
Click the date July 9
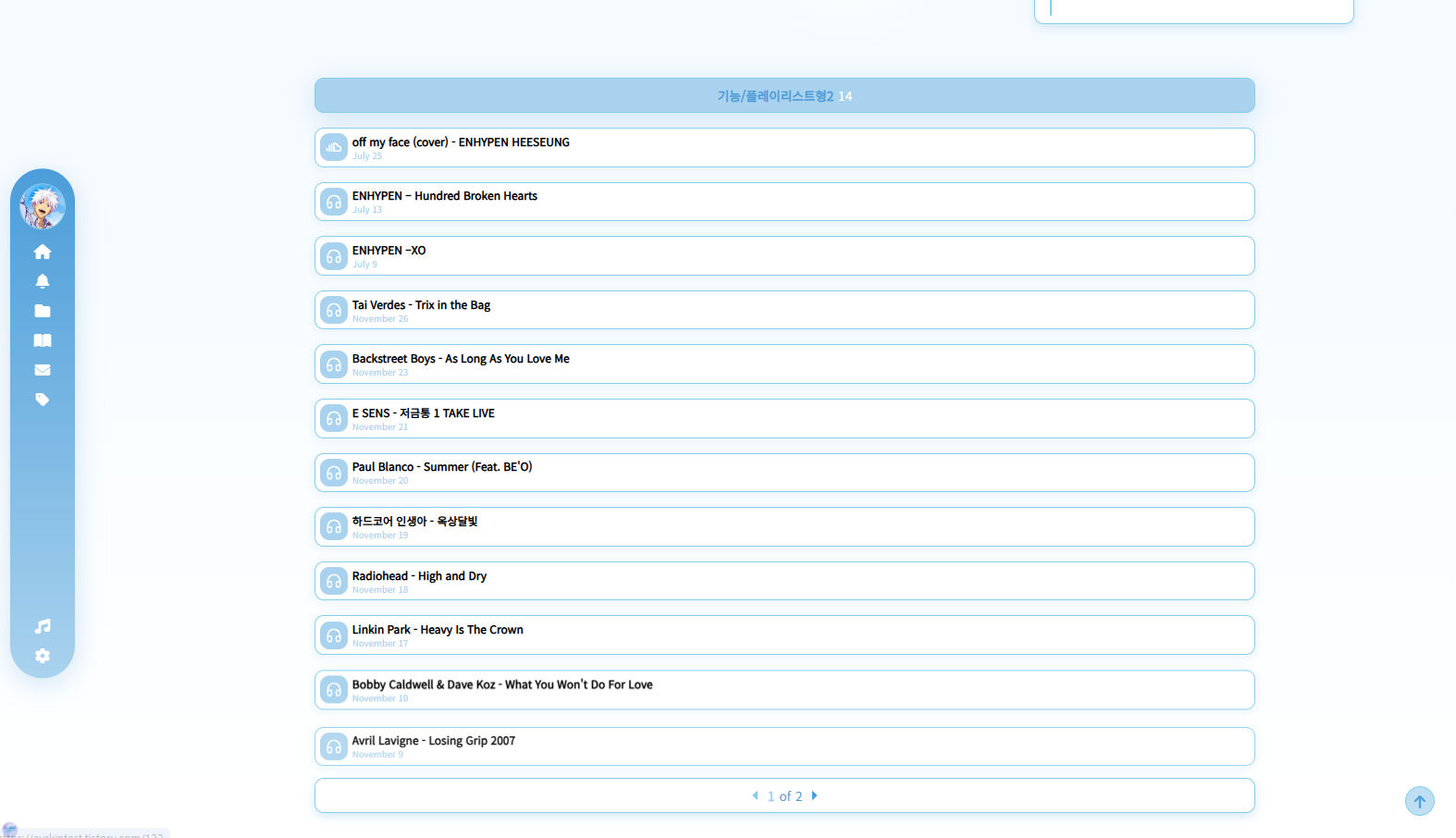[364, 265]
